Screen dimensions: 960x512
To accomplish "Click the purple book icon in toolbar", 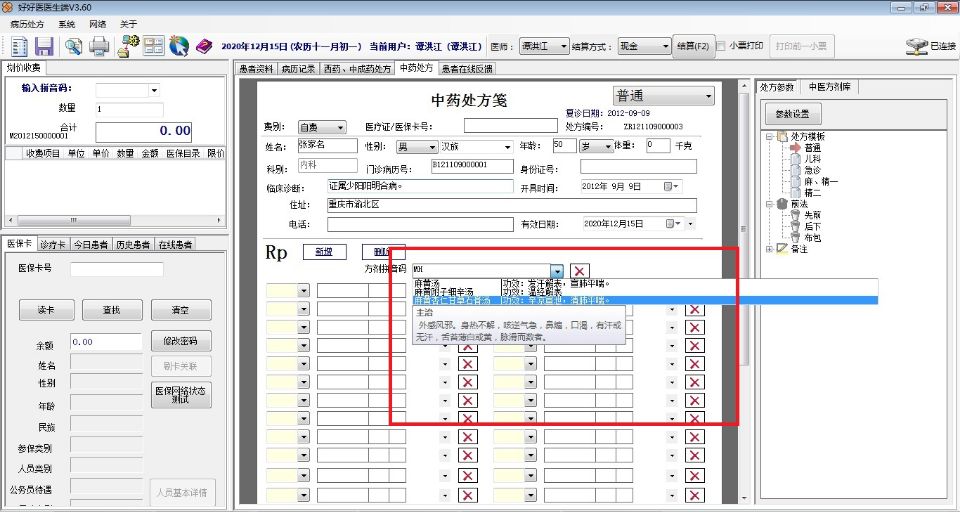I will pyautogui.click(x=204, y=46).
